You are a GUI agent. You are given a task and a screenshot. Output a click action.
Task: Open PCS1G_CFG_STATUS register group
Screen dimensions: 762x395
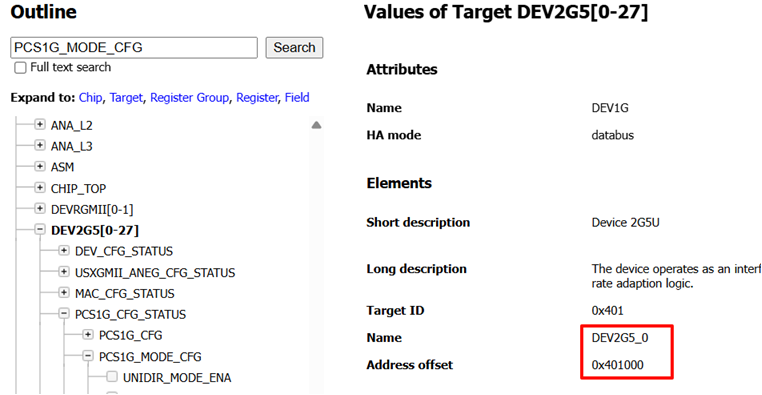click(130, 314)
